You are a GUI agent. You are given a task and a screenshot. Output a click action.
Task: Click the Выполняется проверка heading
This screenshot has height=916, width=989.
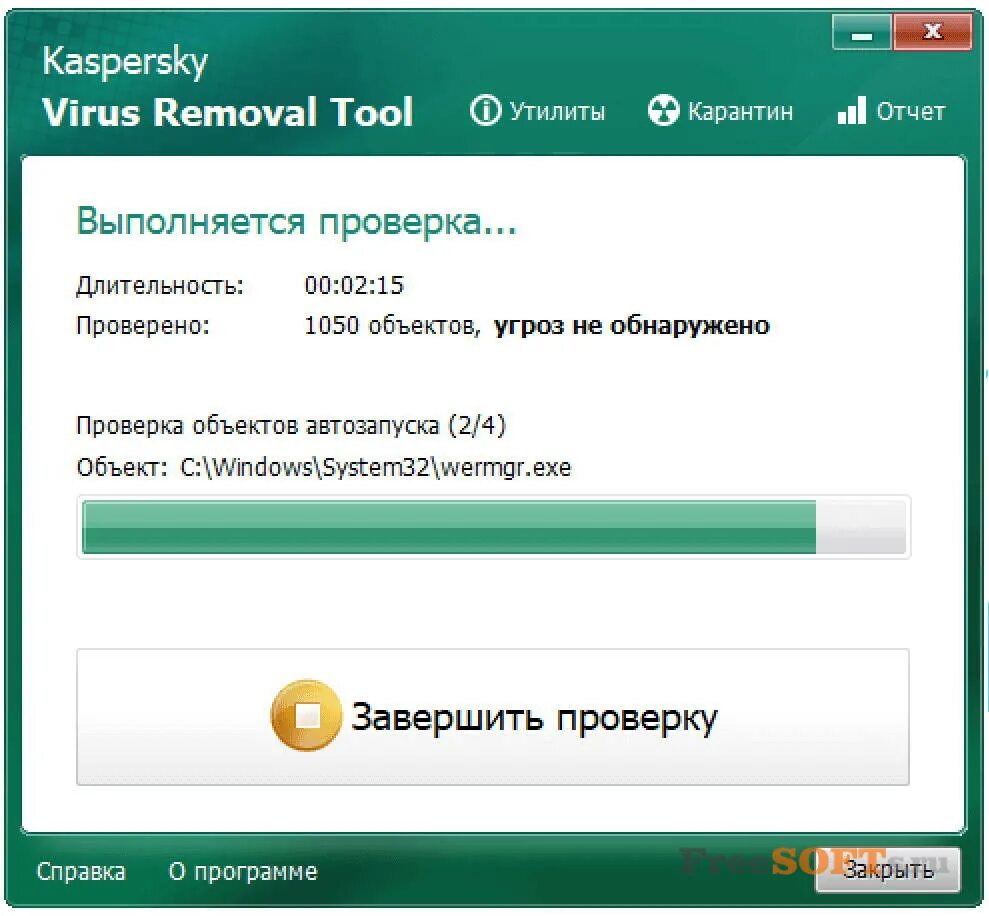tap(296, 223)
